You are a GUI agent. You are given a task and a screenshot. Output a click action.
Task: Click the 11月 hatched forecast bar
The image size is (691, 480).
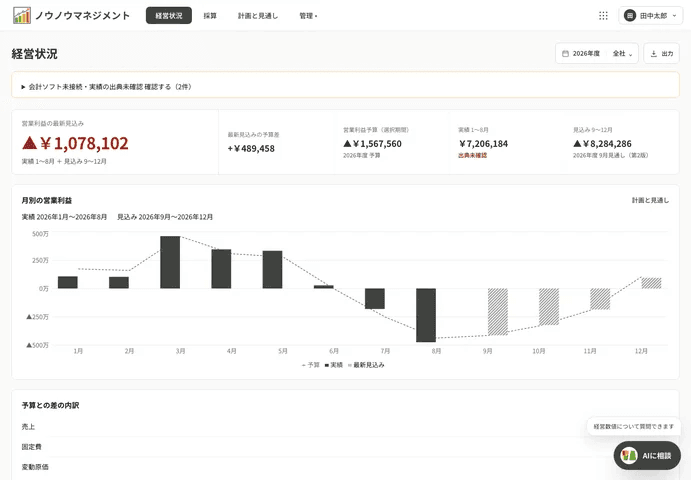[600, 299]
